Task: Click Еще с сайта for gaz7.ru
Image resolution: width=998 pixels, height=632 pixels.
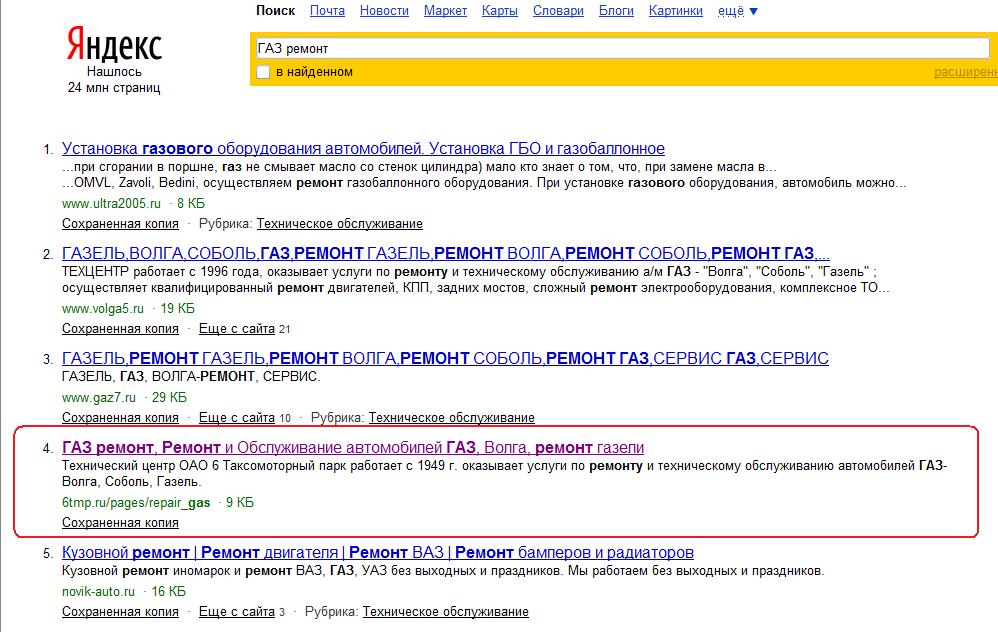Action: (x=237, y=418)
